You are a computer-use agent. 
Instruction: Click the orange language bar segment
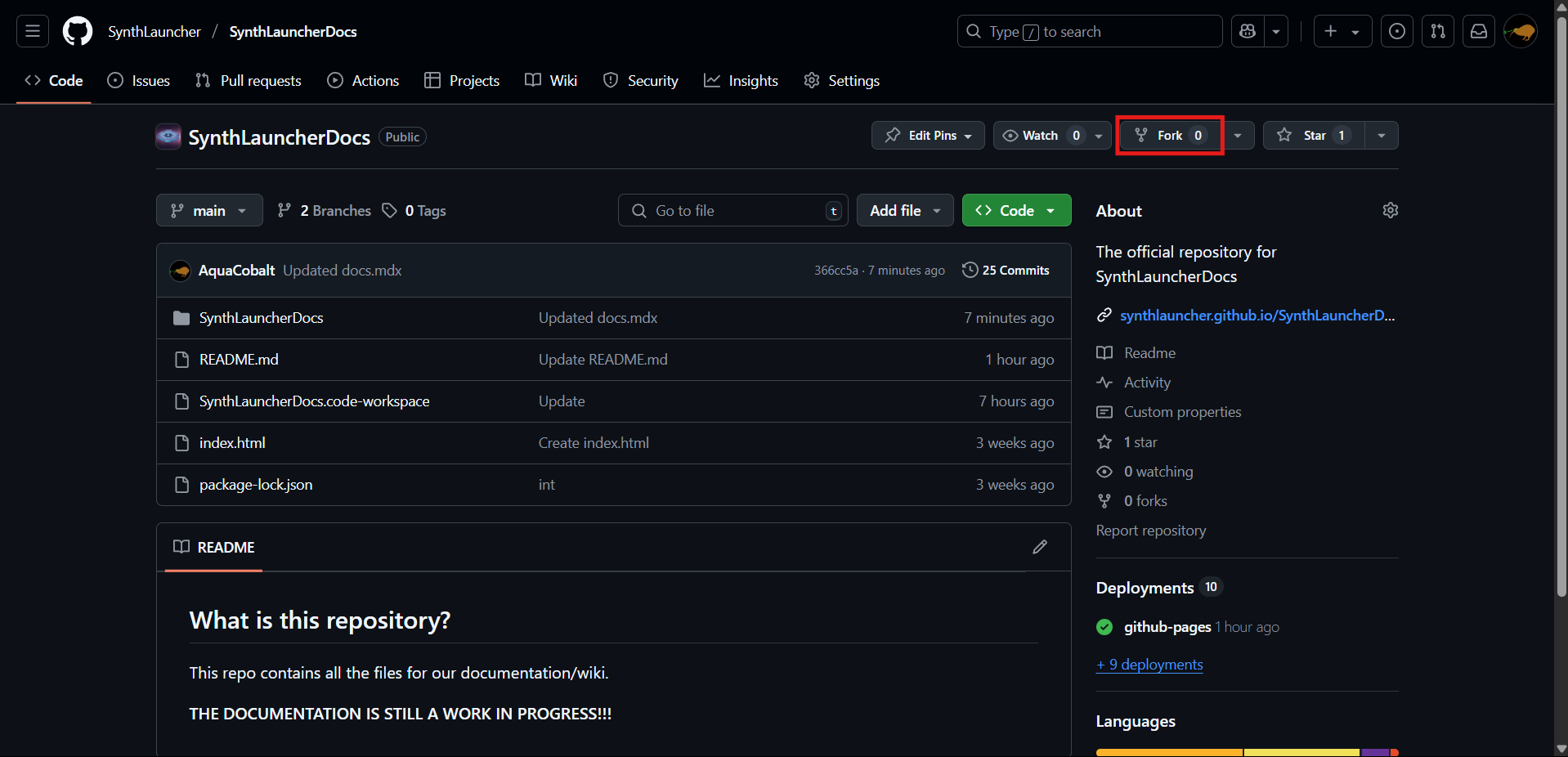pyautogui.click(x=1169, y=752)
